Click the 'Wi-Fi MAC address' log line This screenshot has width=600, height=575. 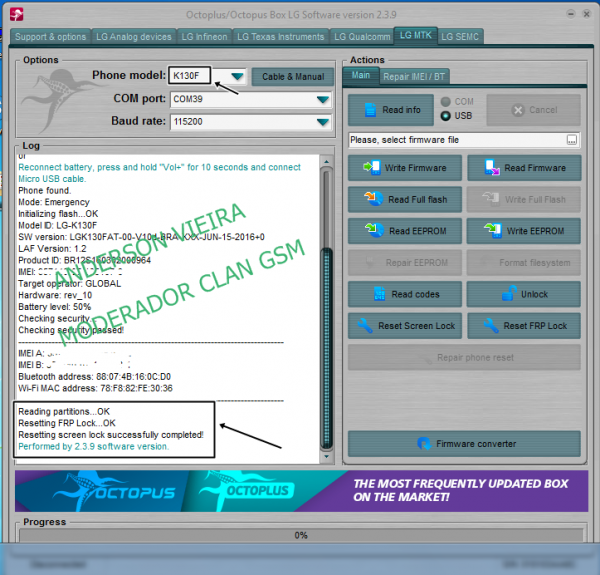coord(95,388)
